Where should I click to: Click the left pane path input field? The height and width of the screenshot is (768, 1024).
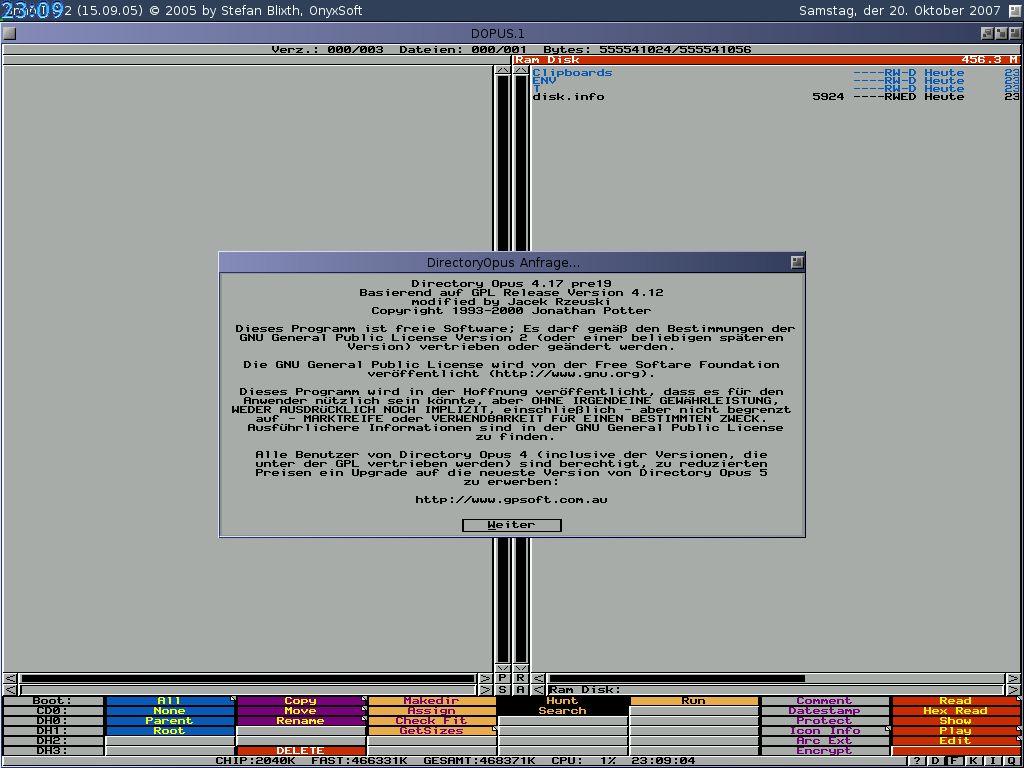(x=249, y=690)
